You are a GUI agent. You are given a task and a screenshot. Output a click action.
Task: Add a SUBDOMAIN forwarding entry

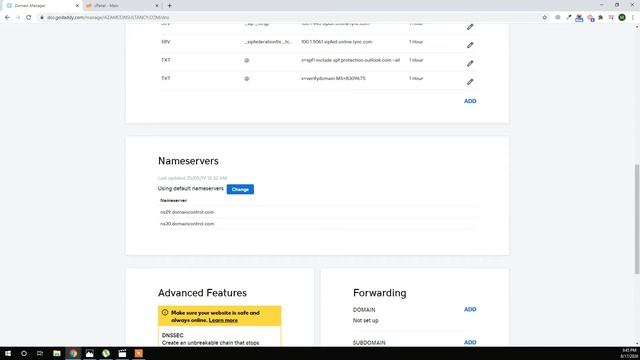470,342
